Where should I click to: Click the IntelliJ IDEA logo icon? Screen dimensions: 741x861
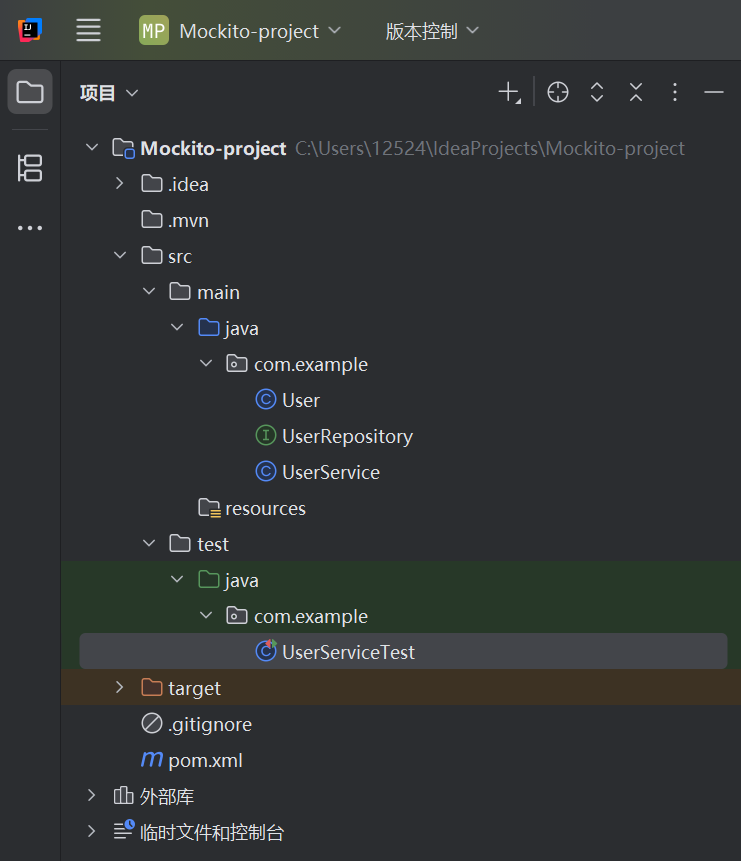coord(29,29)
